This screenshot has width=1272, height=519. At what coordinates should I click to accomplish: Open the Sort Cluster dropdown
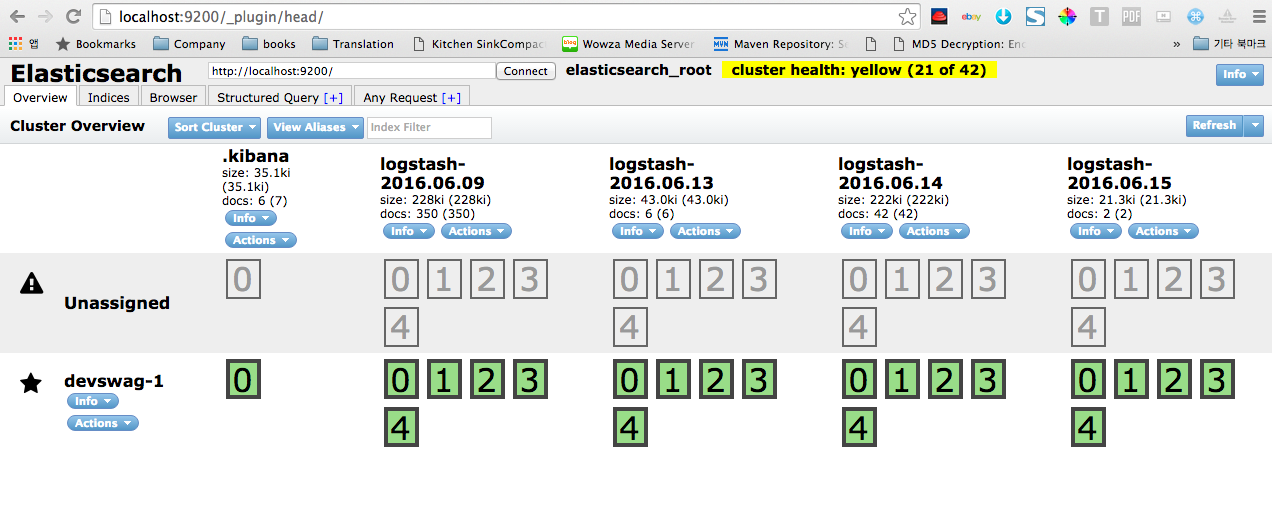pos(214,127)
